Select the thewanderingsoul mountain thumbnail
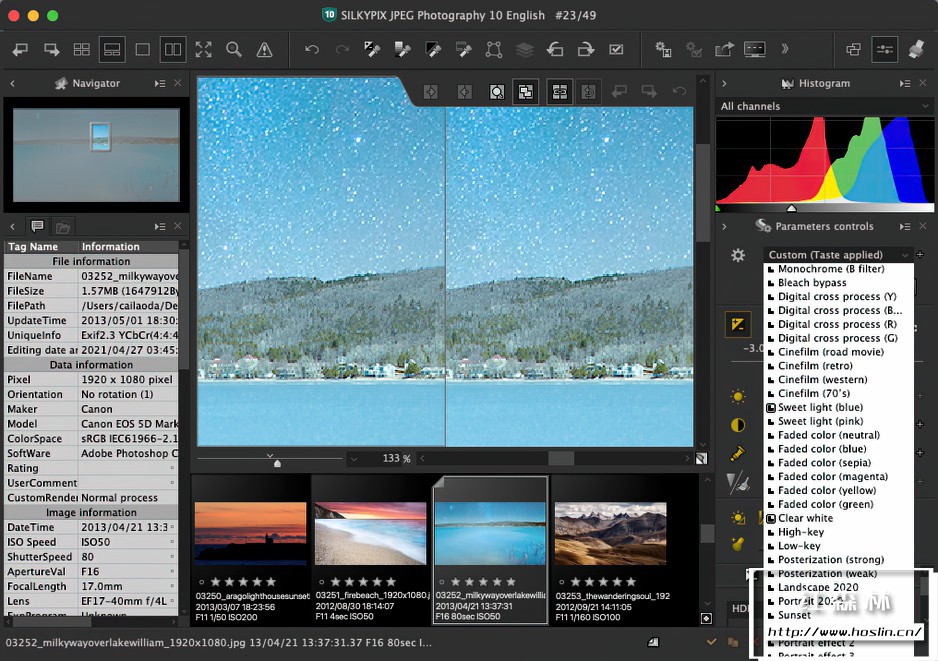This screenshot has height=661, width=938. tap(609, 533)
